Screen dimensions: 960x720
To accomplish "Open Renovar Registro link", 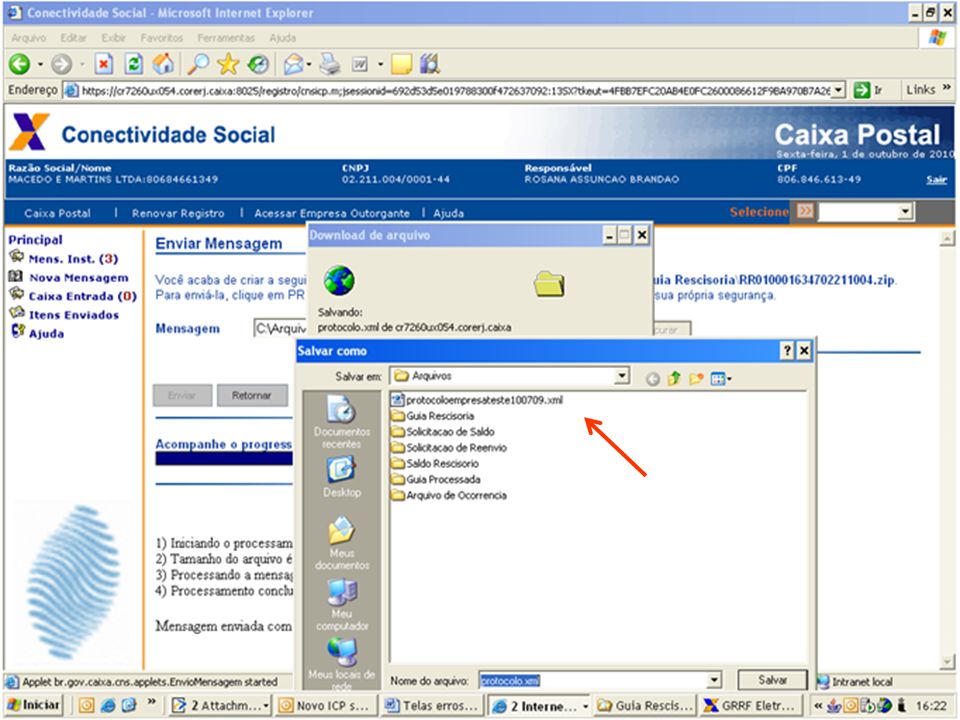I will tap(178, 213).
